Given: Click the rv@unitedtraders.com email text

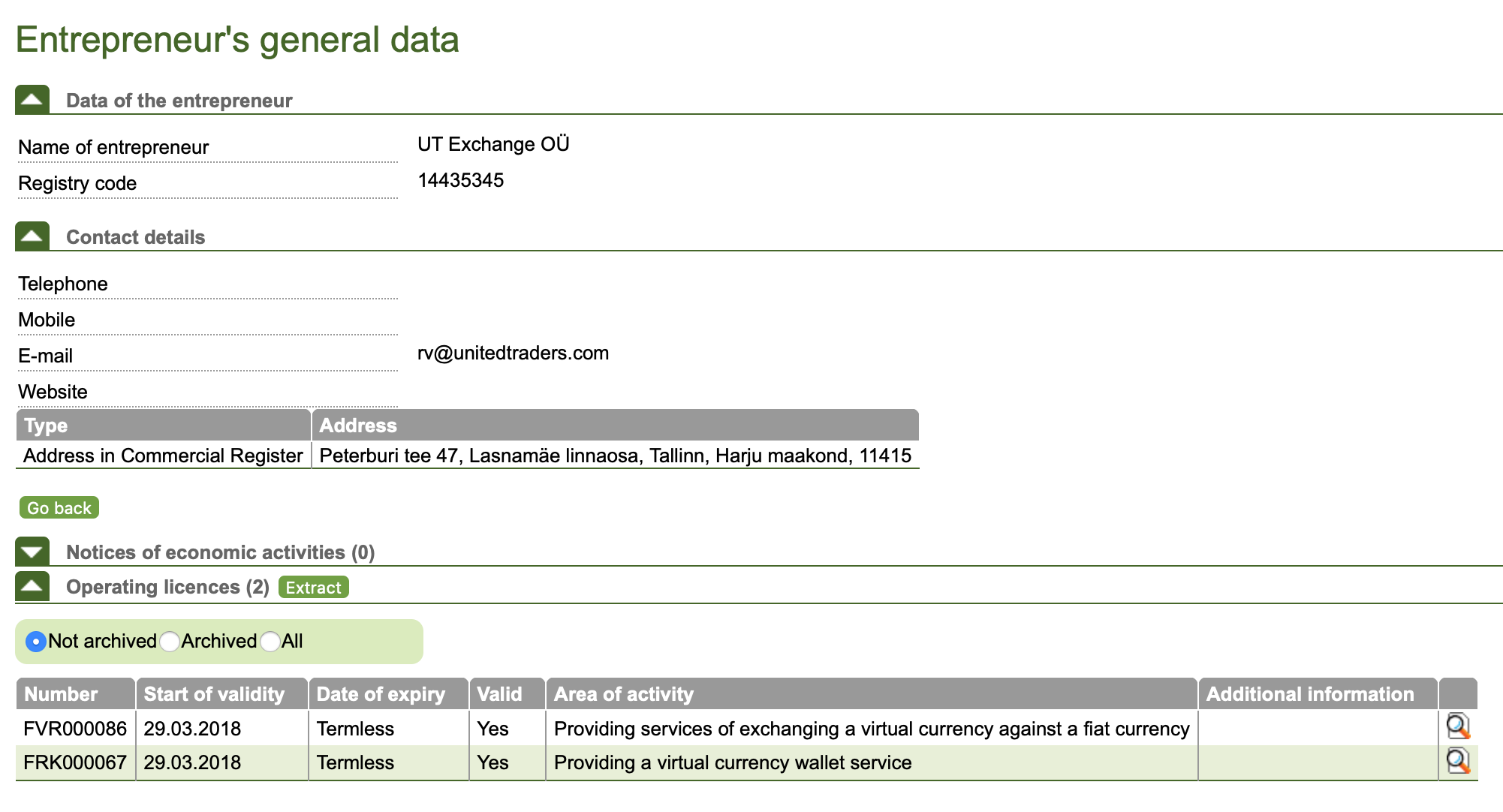Looking at the screenshot, I should tap(513, 353).
